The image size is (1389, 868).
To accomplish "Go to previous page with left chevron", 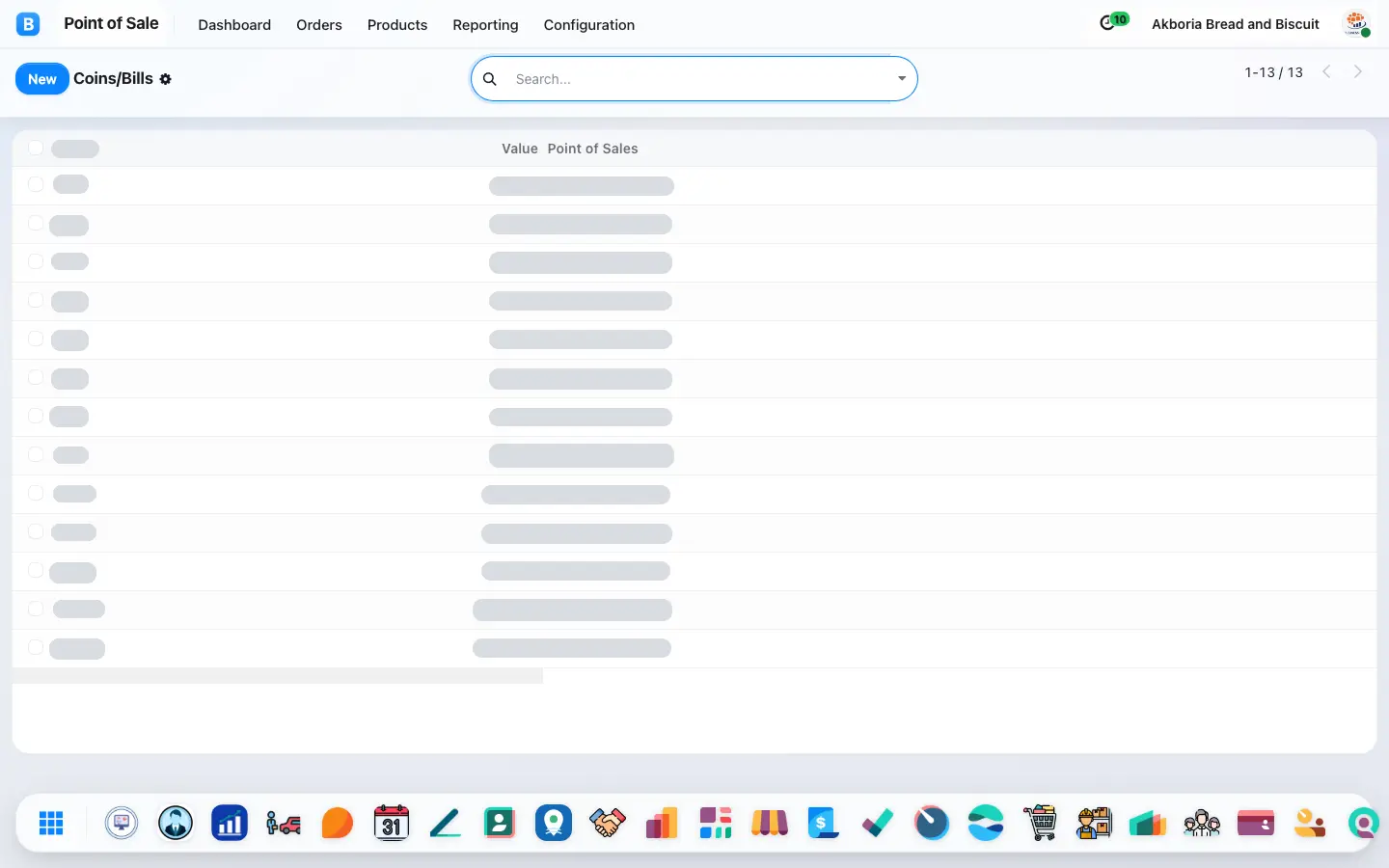I will coord(1327,71).
